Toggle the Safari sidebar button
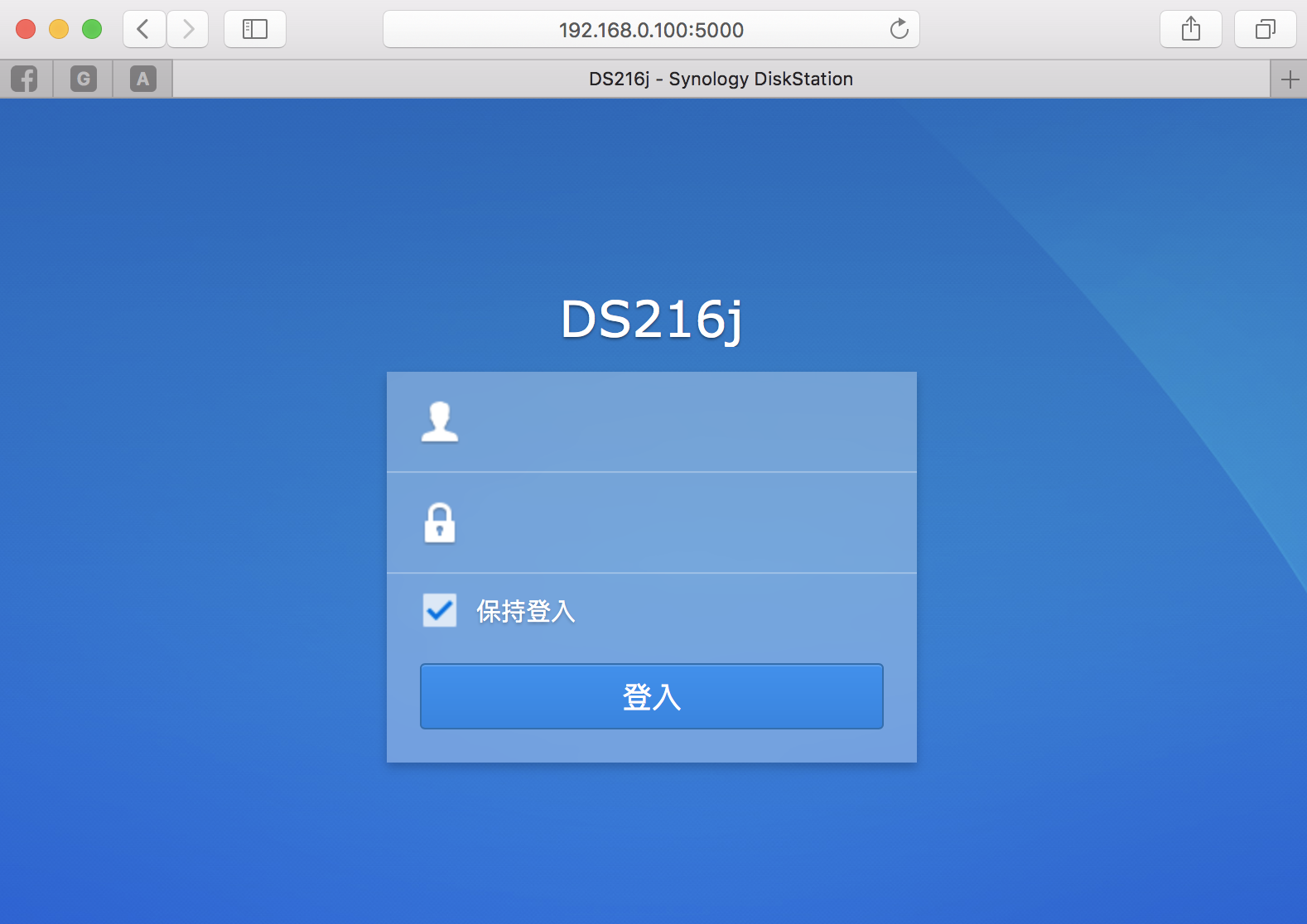Screen dimensions: 1307x924 pyautogui.click(x=254, y=30)
